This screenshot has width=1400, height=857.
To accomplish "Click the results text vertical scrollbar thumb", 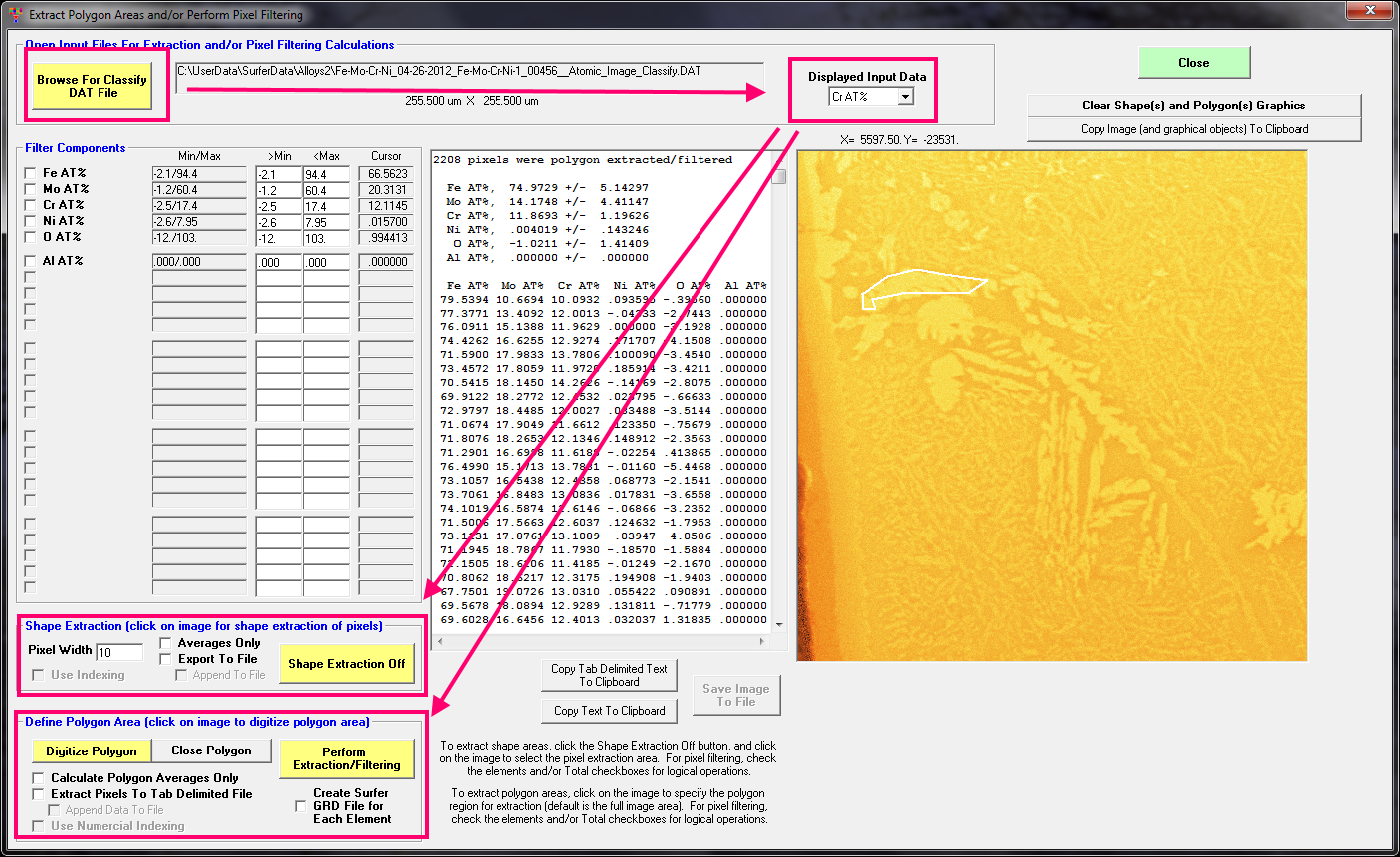I will click(779, 177).
